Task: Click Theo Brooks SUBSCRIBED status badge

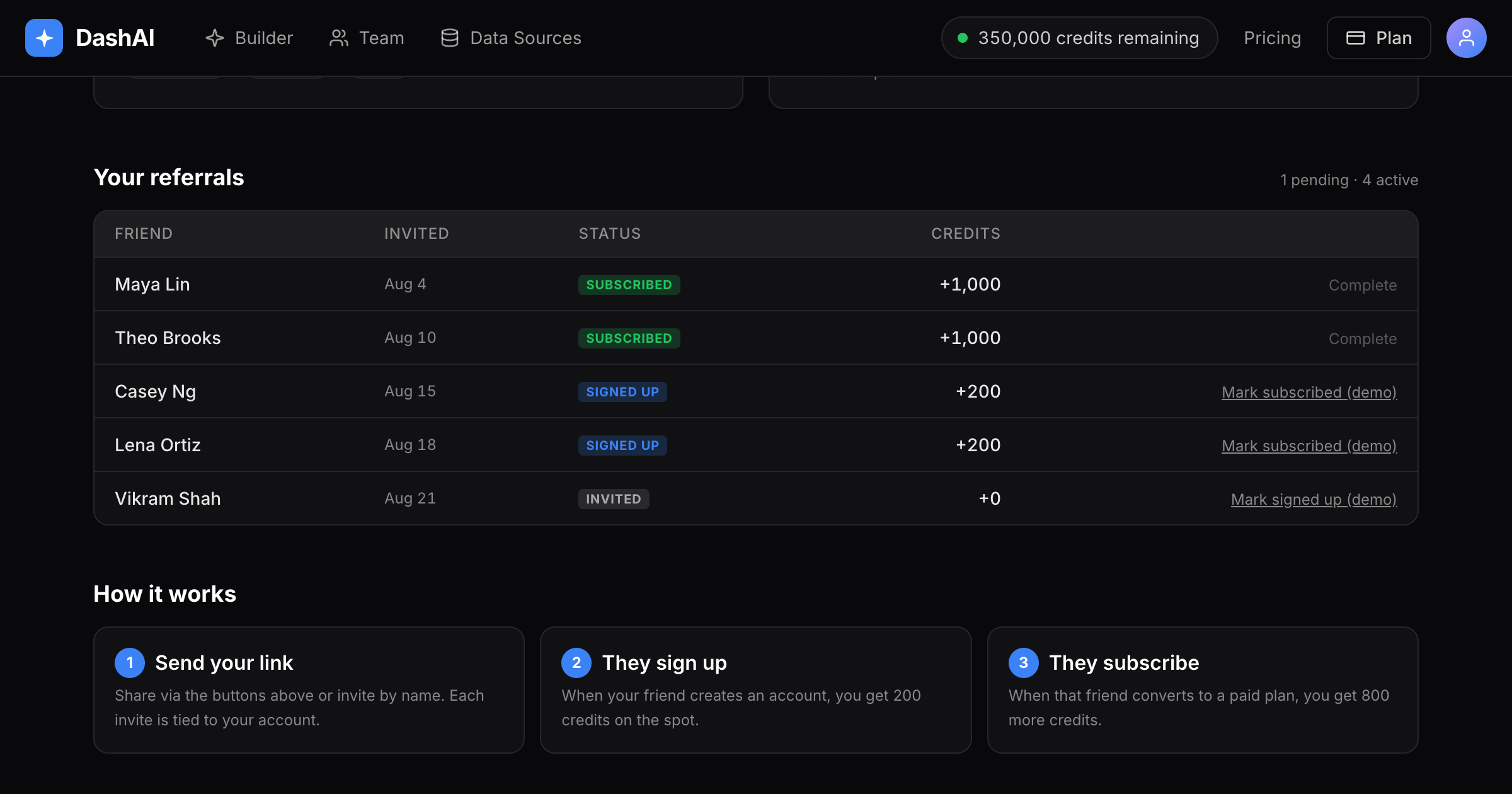Action: click(x=629, y=338)
